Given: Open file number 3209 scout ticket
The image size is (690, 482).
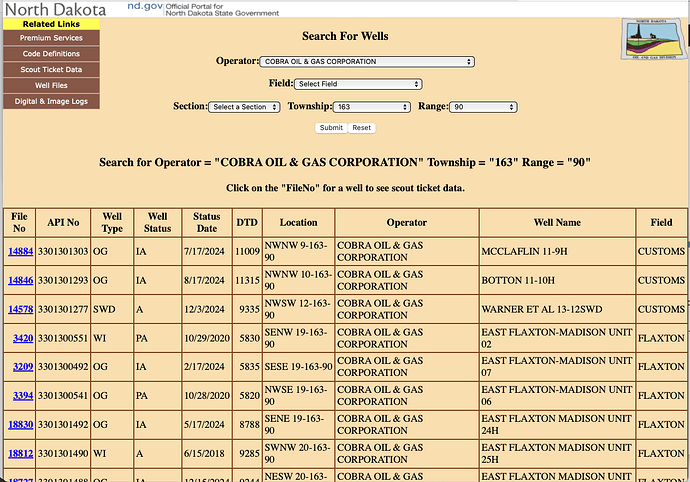Looking at the screenshot, I should 23,367.
